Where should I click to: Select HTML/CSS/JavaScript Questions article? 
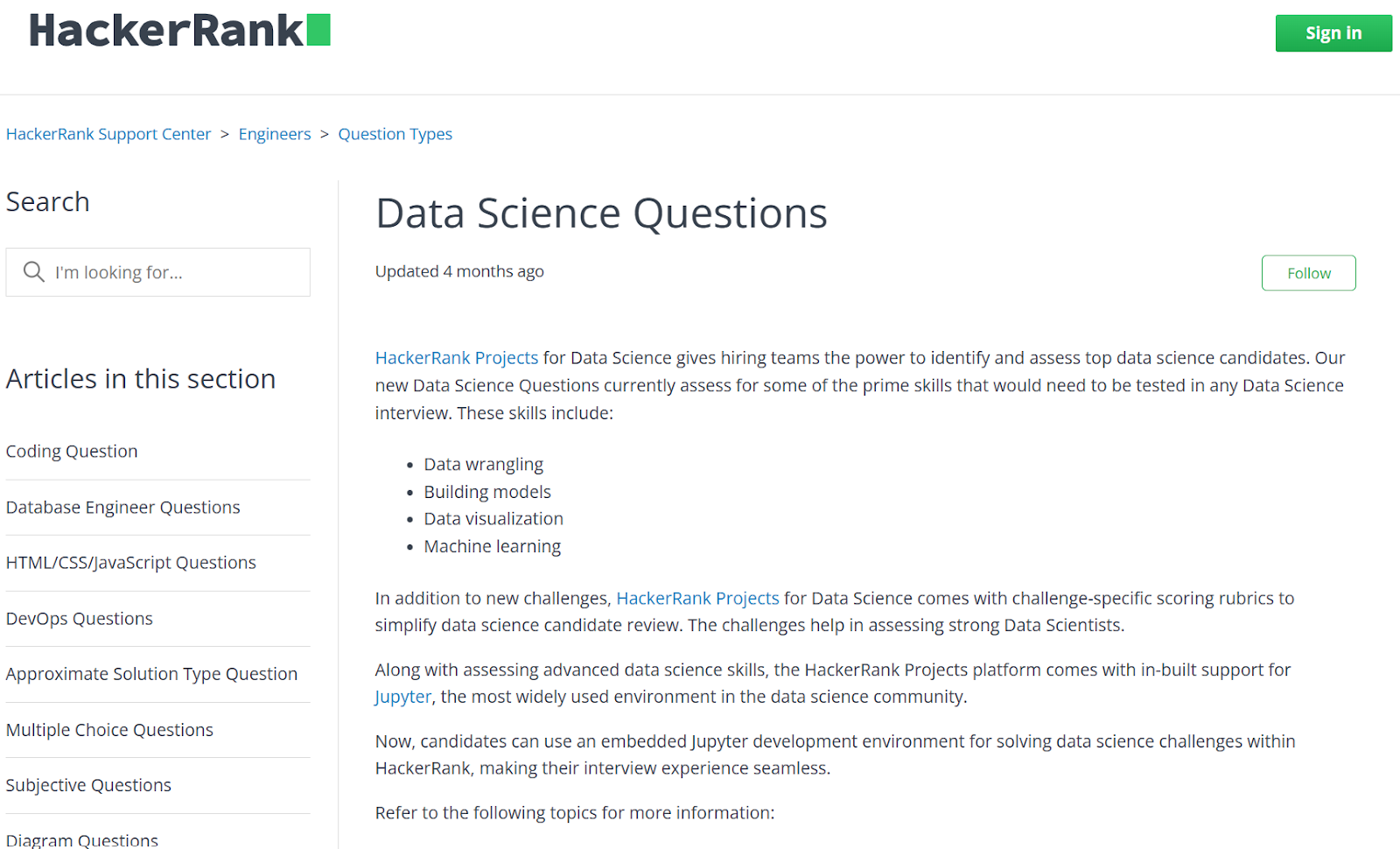pos(131,563)
